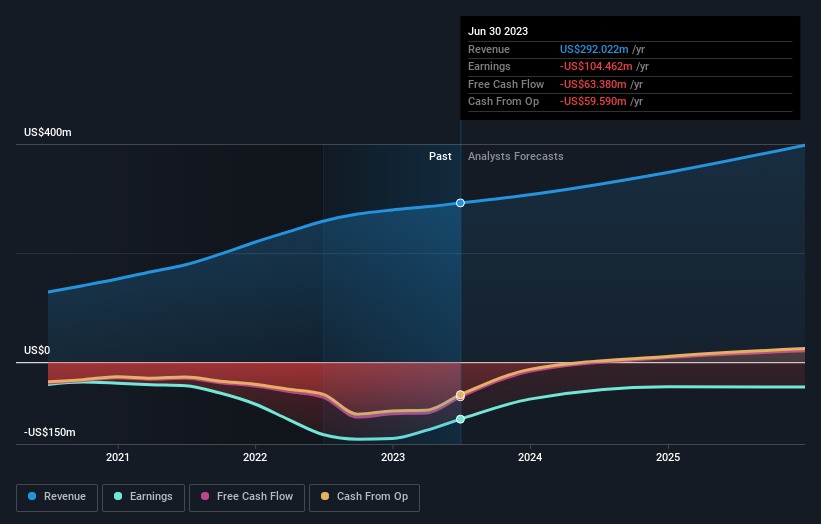This screenshot has height=524, width=821.
Task: Click the -US$104.462m earnings value
Action: click(596, 66)
